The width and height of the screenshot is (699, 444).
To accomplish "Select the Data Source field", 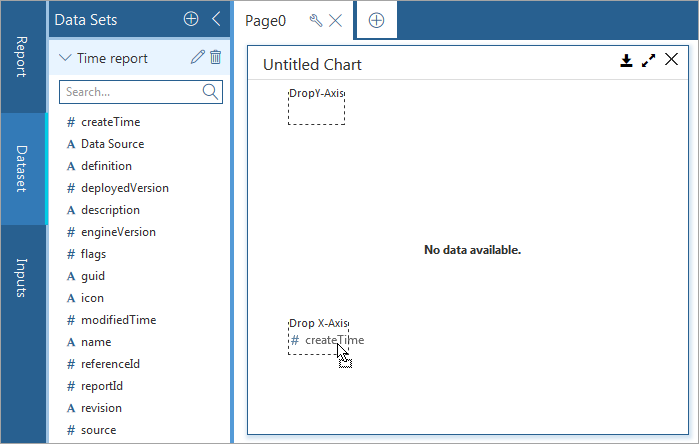I will click(112, 144).
